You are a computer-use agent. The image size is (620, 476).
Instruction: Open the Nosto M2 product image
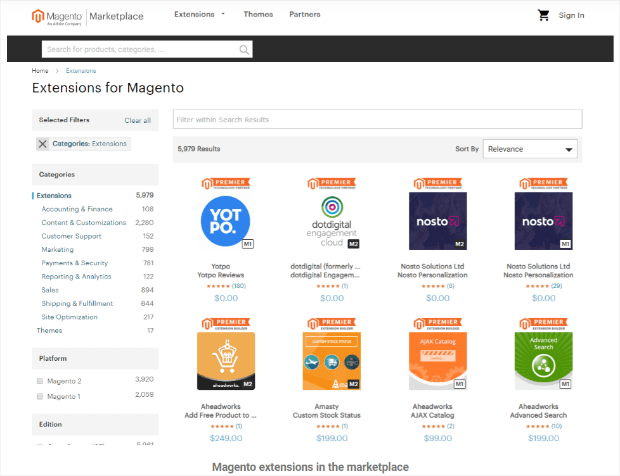tap(438, 221)
